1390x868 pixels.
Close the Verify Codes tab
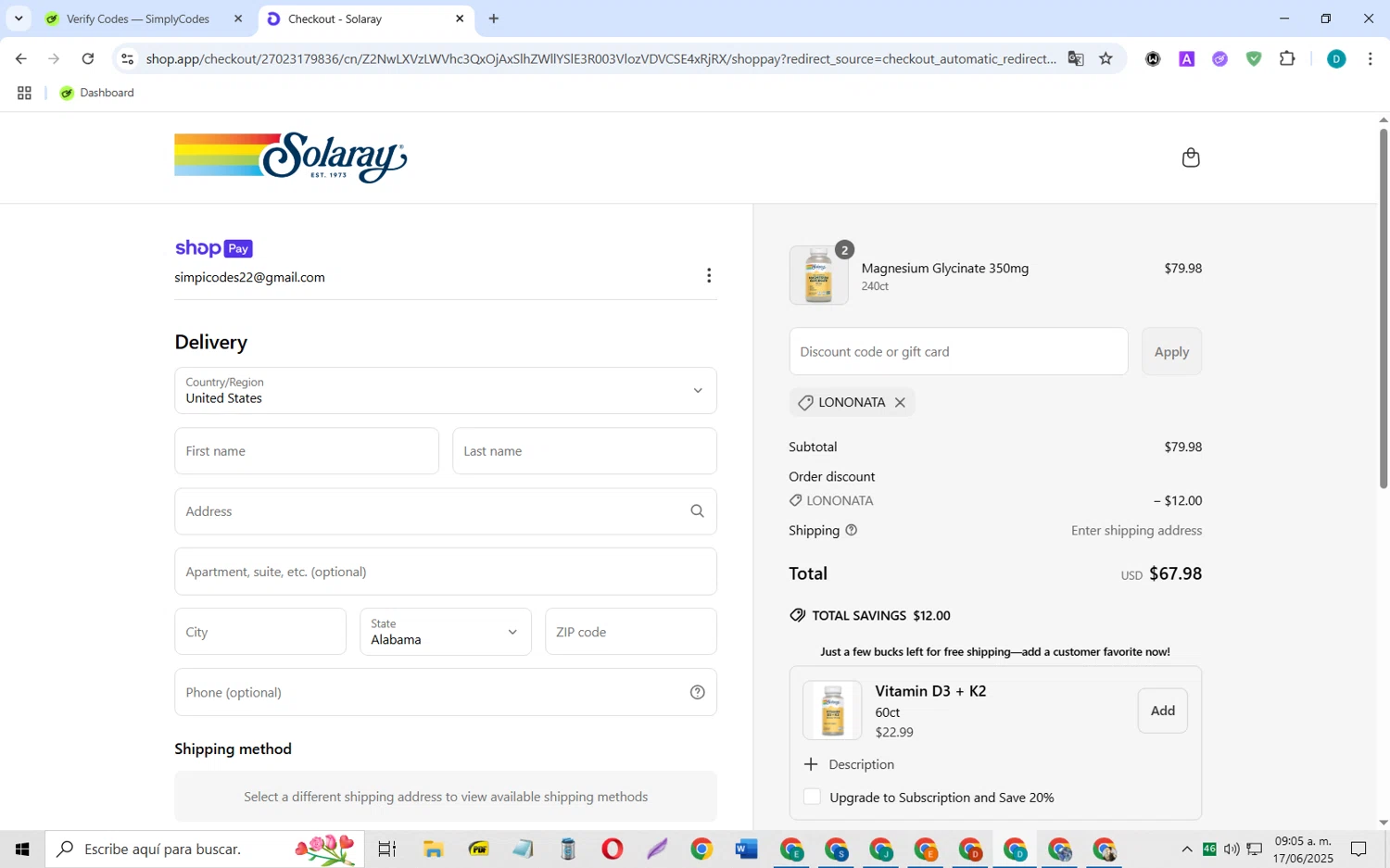238,19
